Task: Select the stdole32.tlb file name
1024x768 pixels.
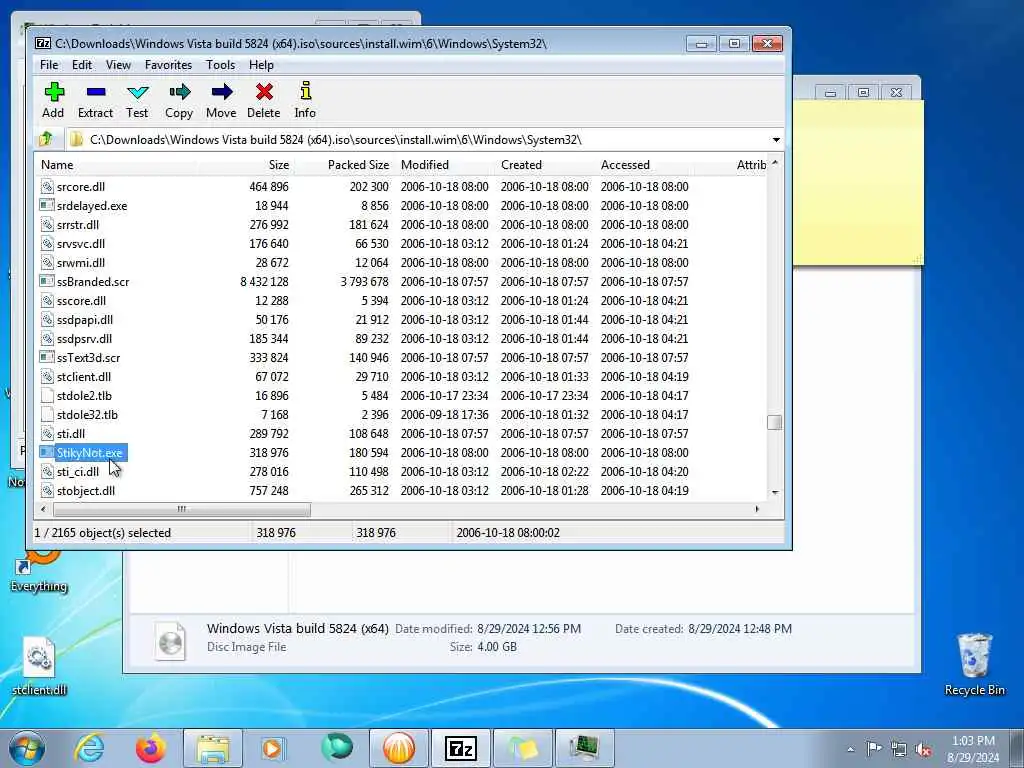Action: [x=87, y=415]
